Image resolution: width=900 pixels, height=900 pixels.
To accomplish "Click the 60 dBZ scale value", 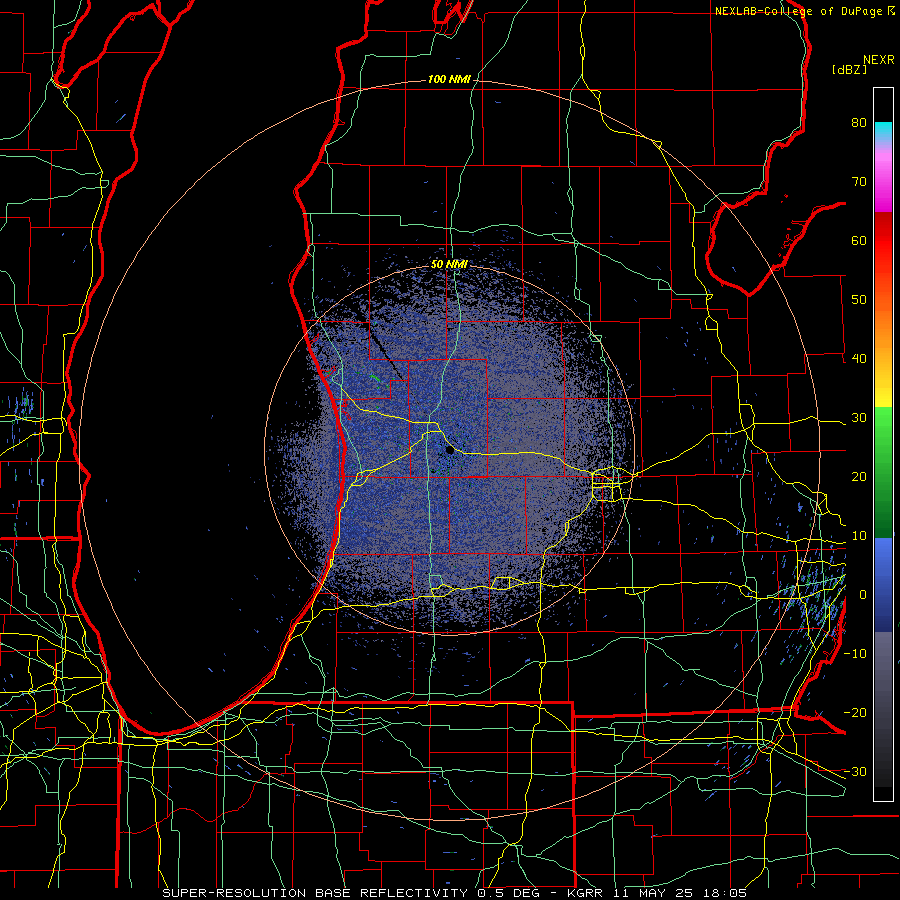I will pyautogui.click(x=859, y=240).
